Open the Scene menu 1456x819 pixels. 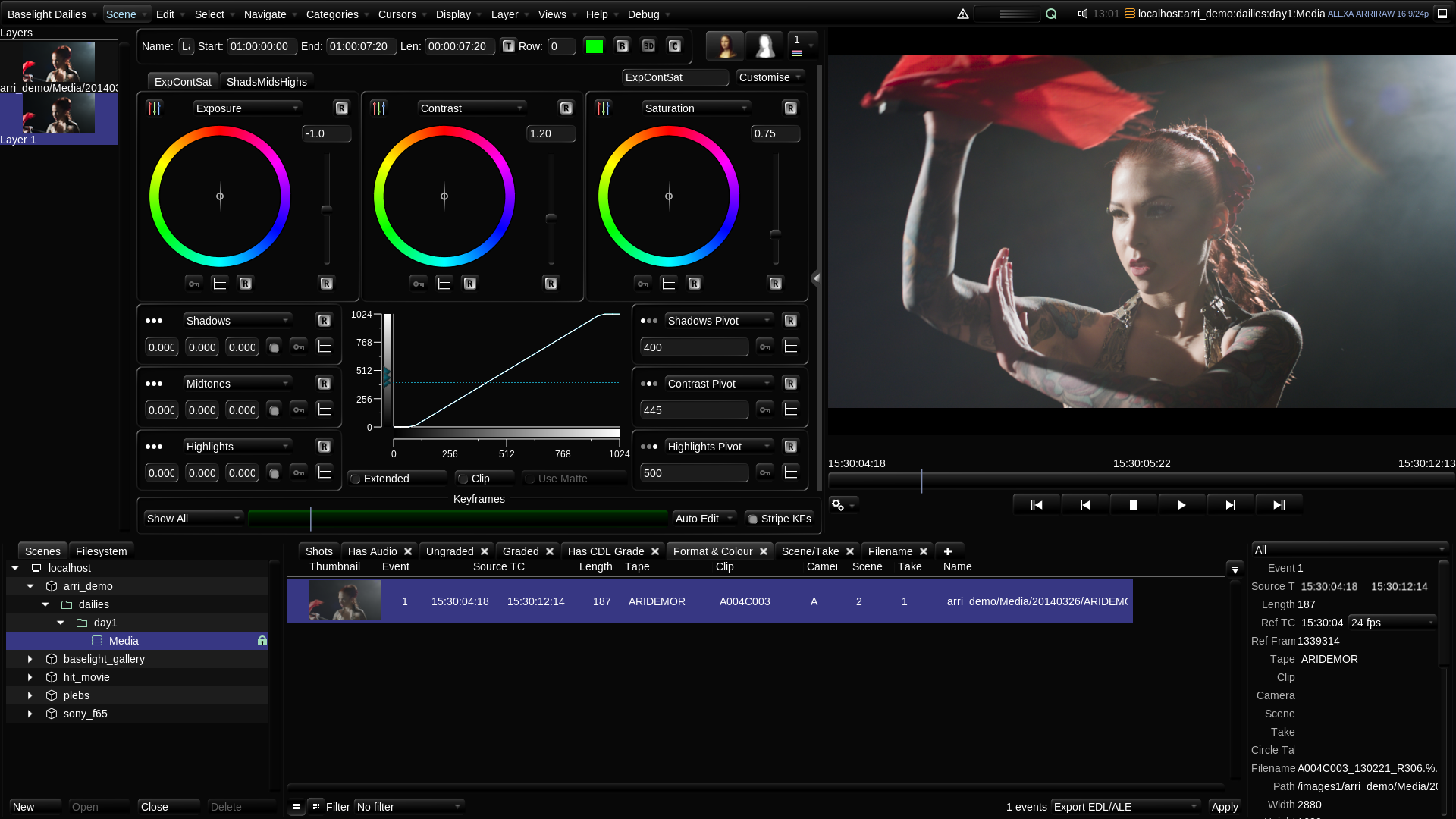point(126,14)
